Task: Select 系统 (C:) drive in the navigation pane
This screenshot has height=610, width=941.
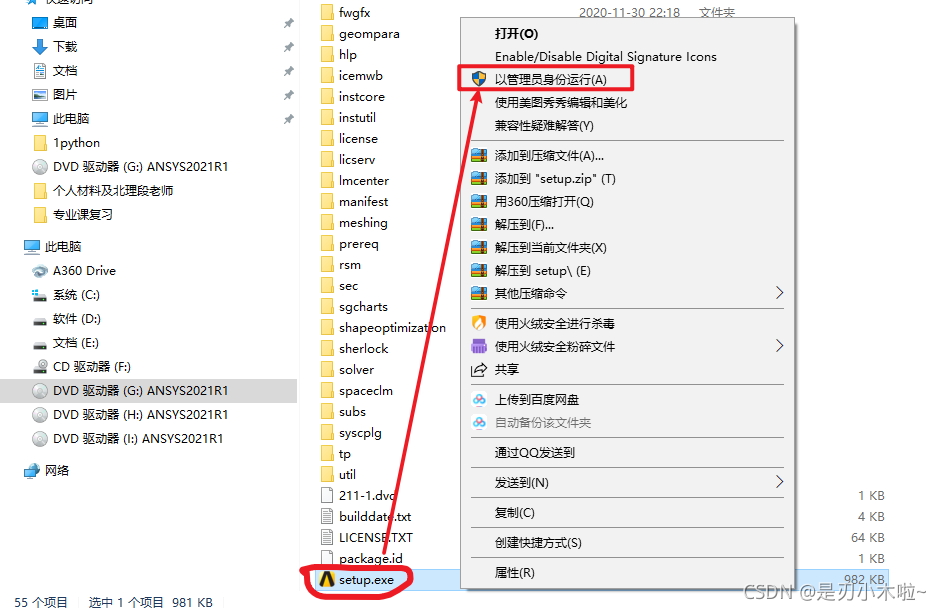Action: (x=66, y=295)
